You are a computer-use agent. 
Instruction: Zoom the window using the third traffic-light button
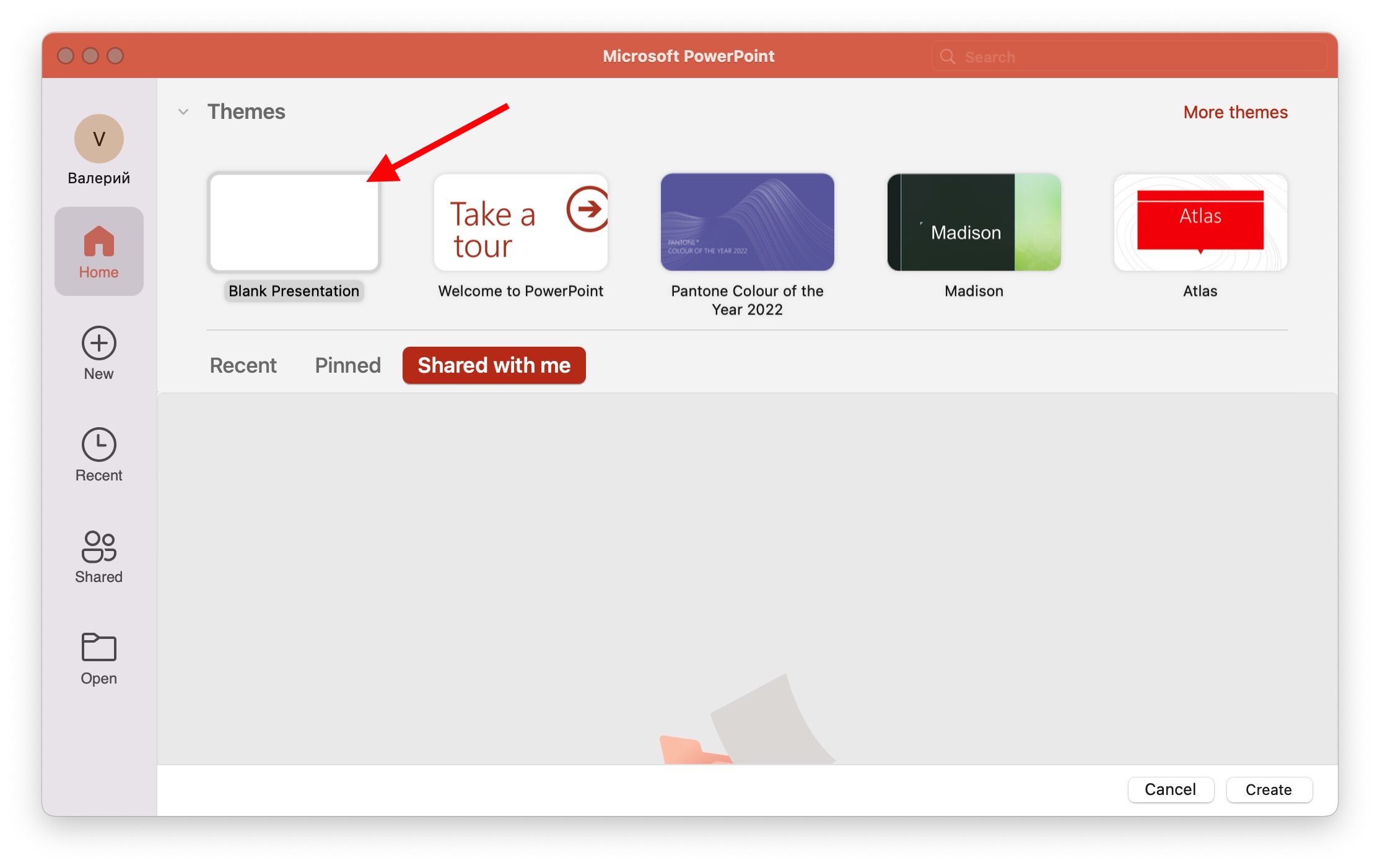coord(115,56)
